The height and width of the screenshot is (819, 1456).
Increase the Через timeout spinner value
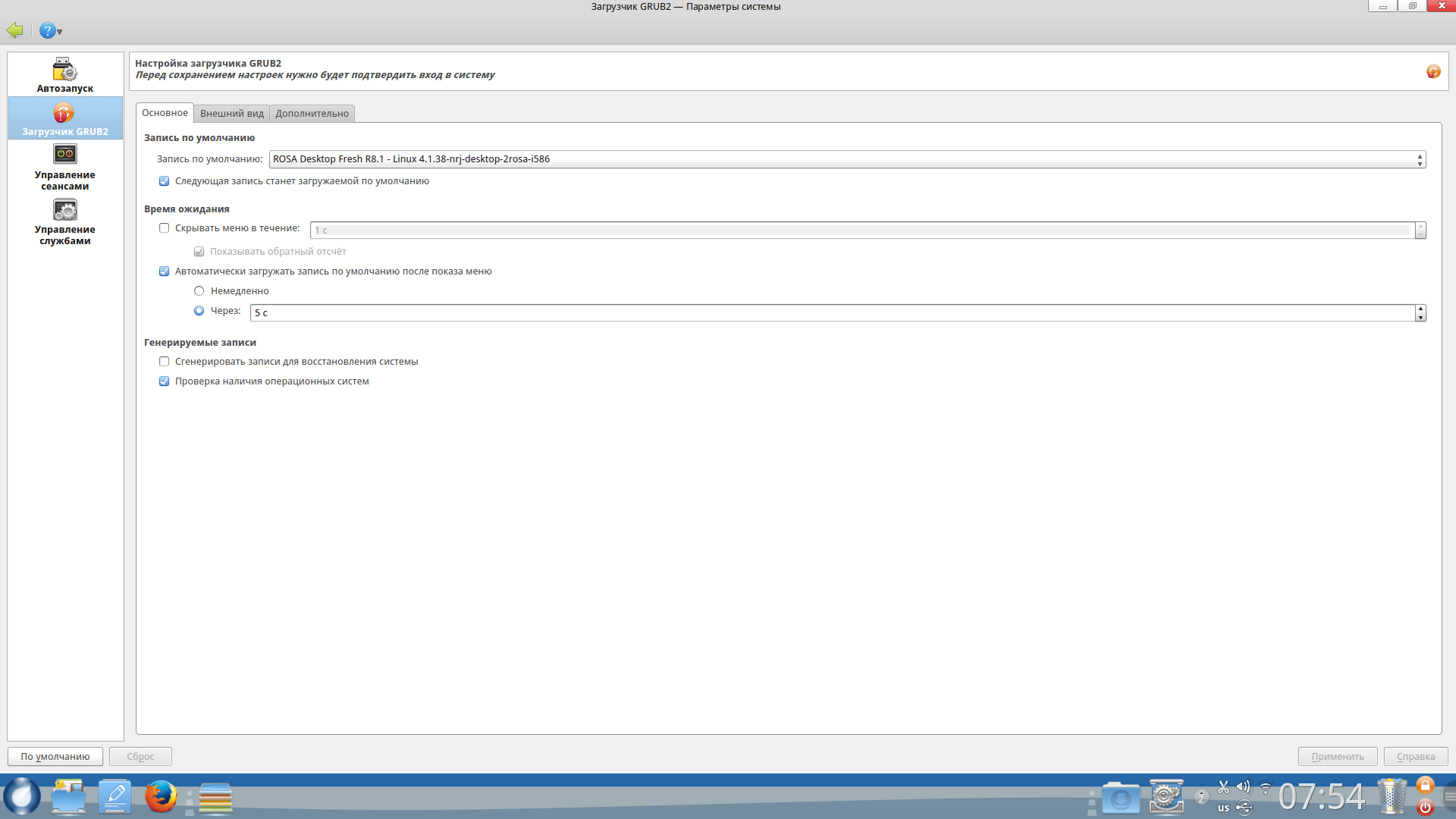[1420, 309]
